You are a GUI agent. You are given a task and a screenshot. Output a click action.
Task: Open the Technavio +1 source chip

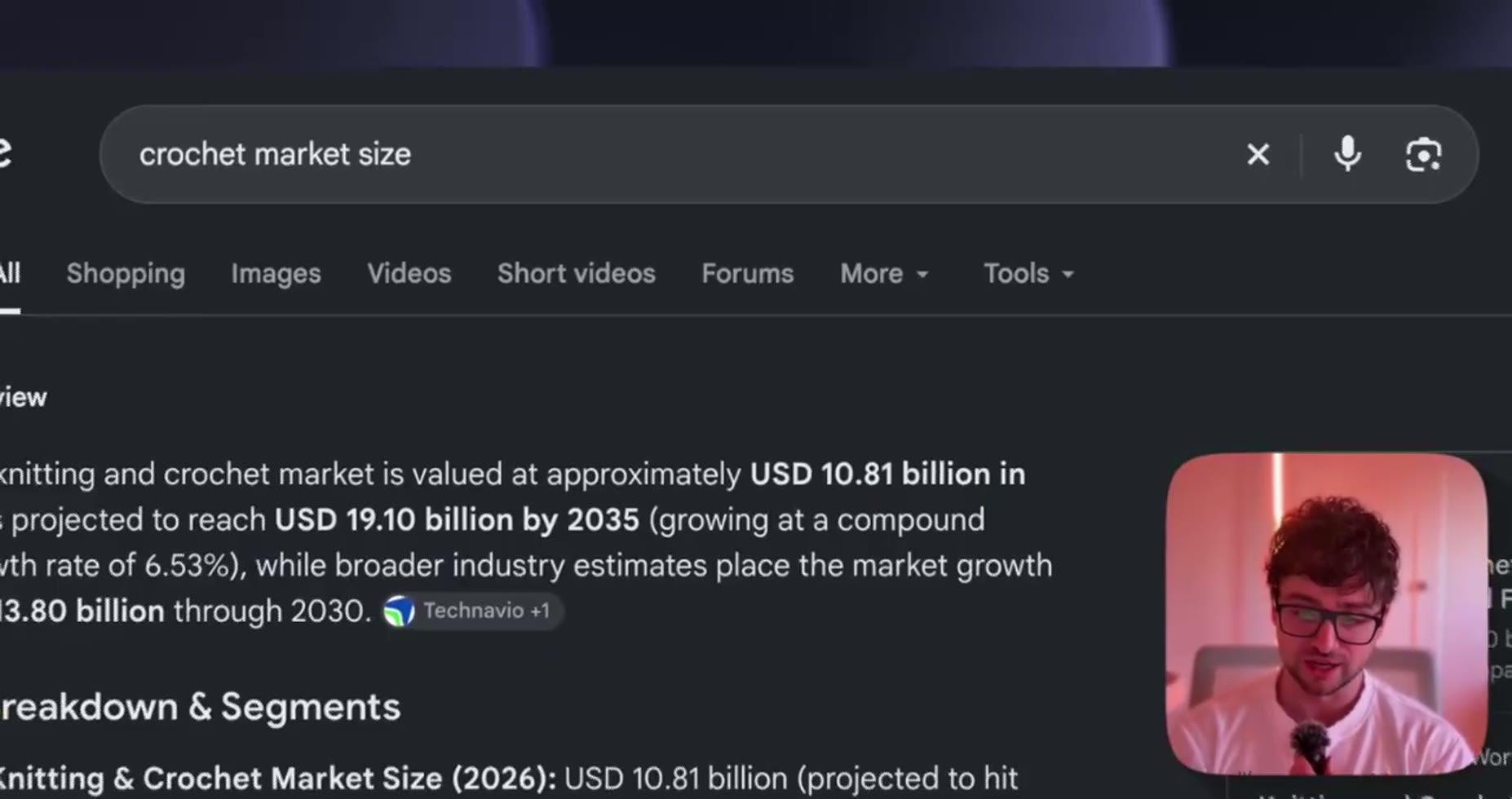472,611
